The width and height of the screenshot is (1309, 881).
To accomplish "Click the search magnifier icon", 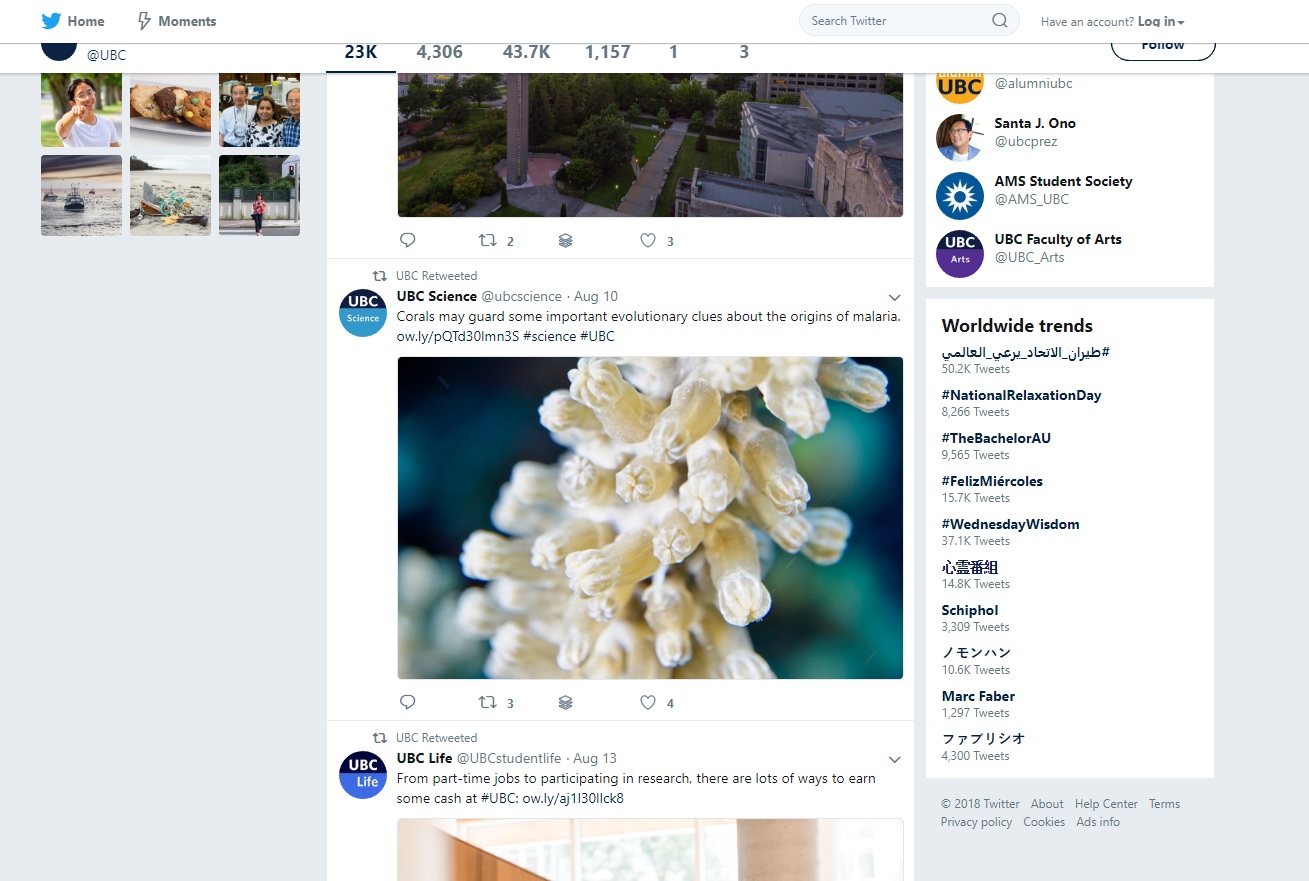I will click(1000, 20).
